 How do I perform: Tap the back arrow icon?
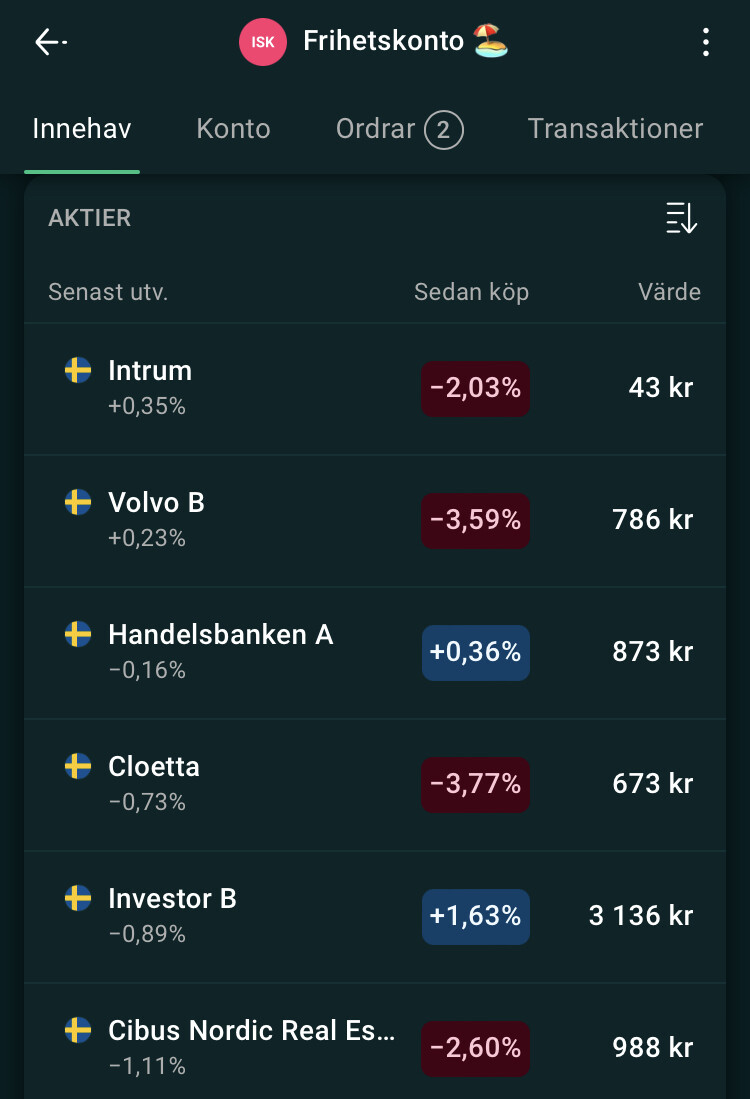click(x=50, y=42)
